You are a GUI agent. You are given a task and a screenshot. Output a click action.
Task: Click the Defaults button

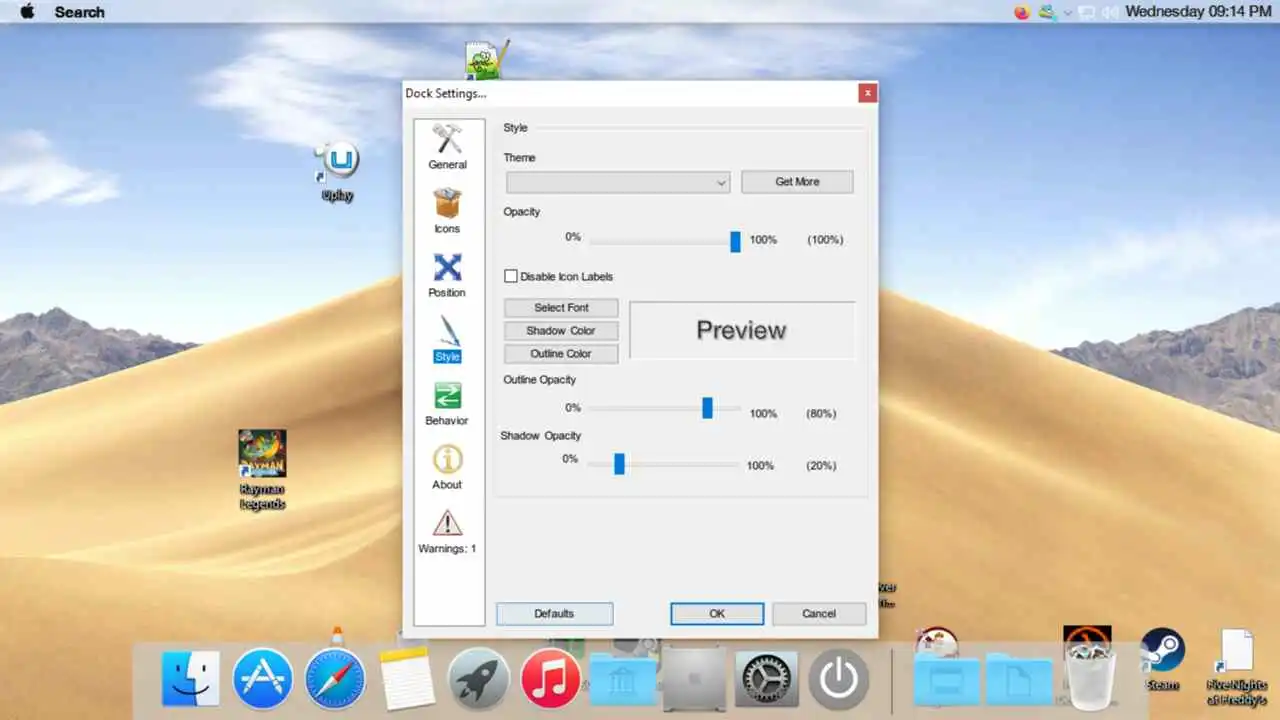pyautogui.click(x=554, y=614)
